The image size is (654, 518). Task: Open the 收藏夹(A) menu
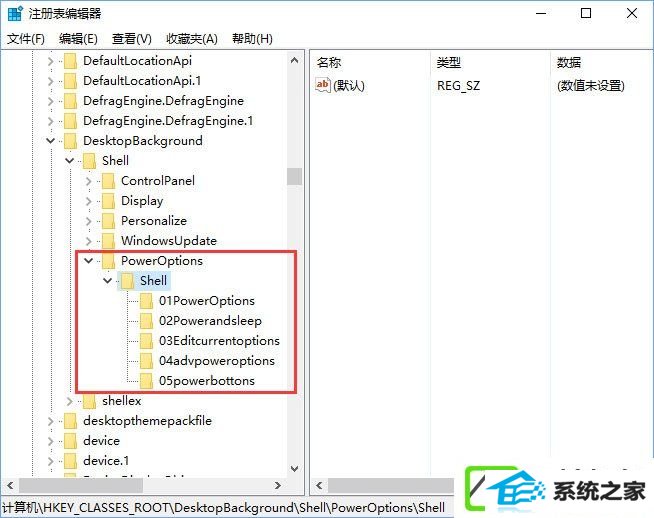pyautogui.click(x=192, y=39)
